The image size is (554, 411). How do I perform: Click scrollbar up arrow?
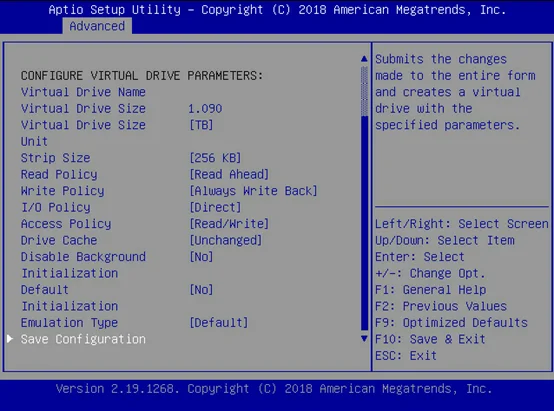[x=365, y=59]
